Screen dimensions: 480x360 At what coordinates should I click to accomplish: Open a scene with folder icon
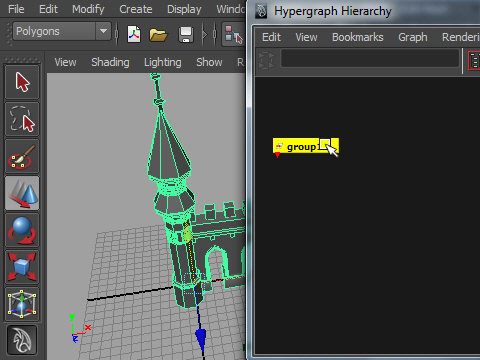pos(158,34)
